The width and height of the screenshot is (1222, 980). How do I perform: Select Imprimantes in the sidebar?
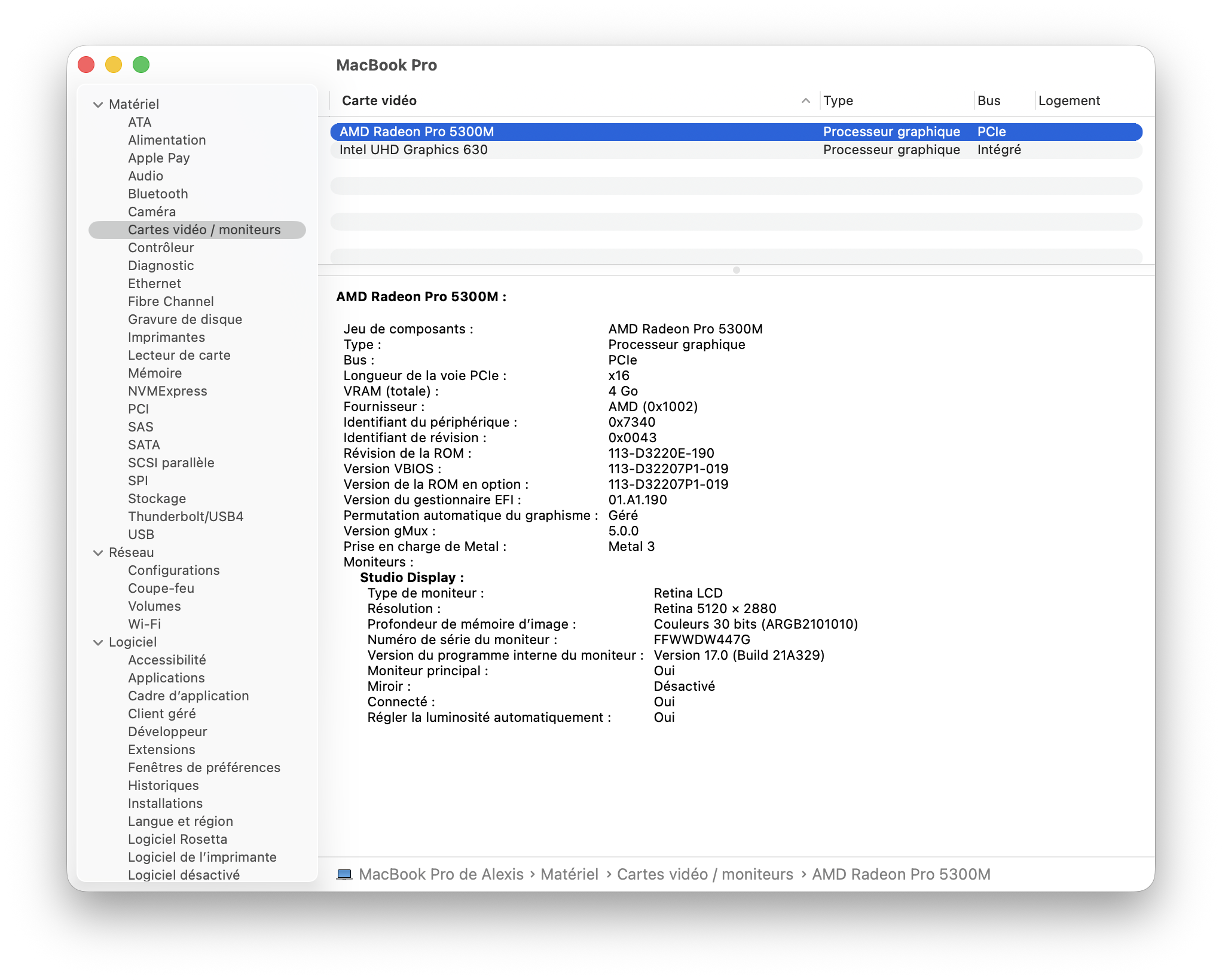click(166, 337)
